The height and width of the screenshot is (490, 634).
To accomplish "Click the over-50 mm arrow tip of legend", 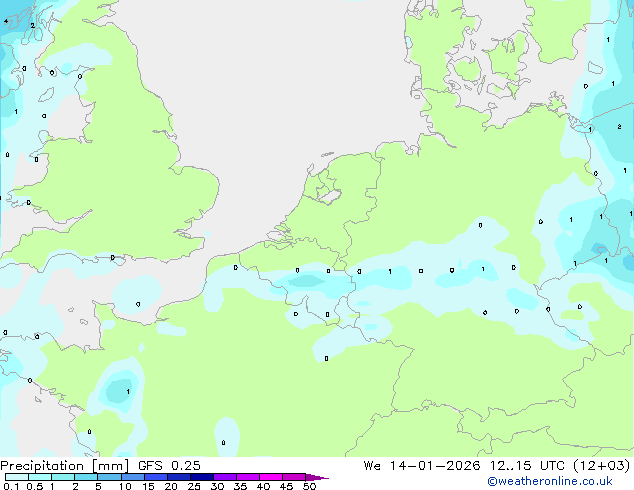I will point(317,477).
